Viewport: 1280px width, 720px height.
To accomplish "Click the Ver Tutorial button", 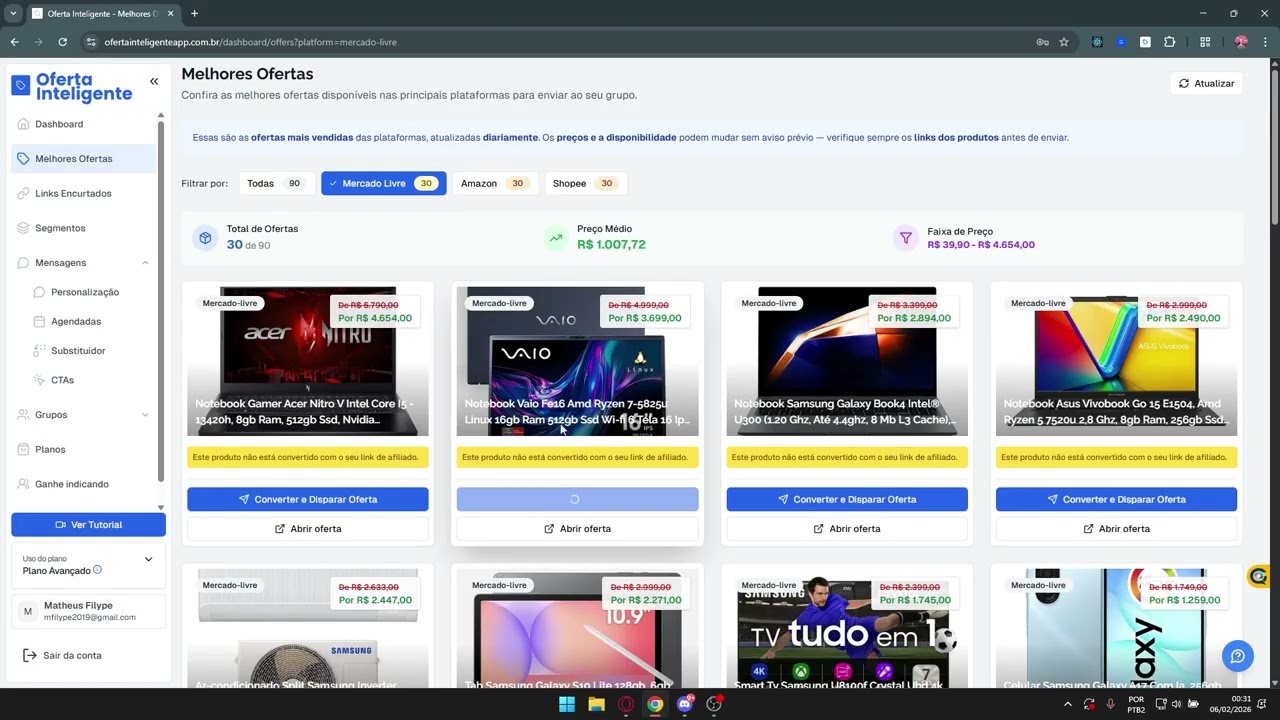I will coord(88,524).
